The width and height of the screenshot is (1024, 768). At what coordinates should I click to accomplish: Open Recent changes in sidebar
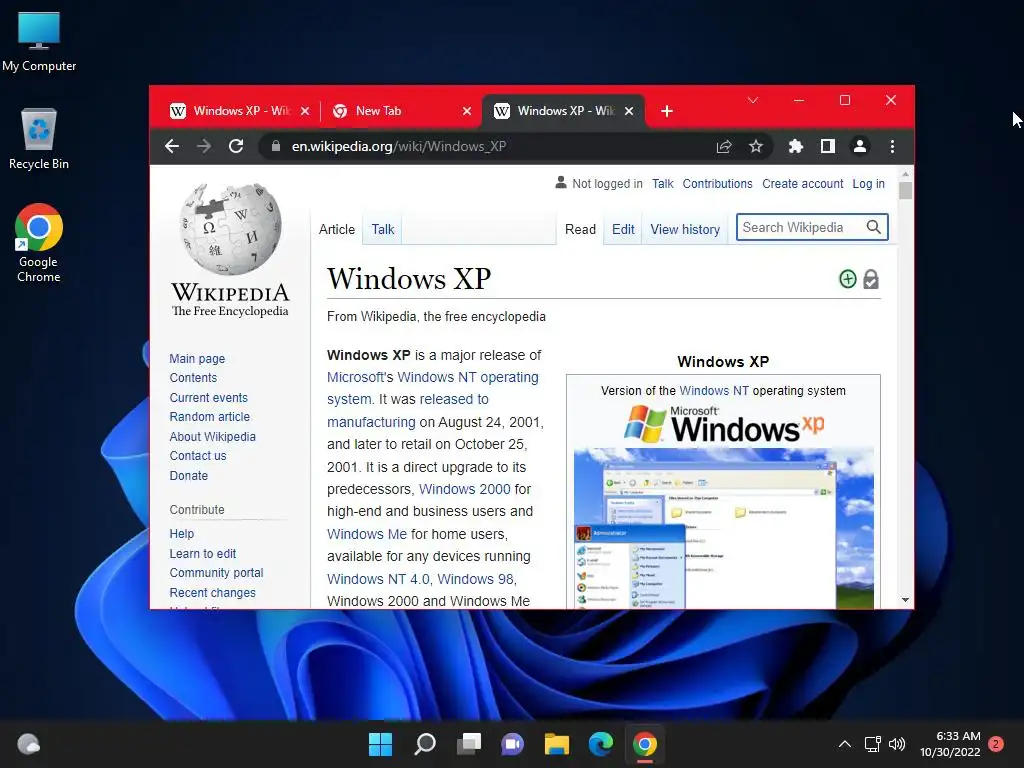click(x=212, y=593)
